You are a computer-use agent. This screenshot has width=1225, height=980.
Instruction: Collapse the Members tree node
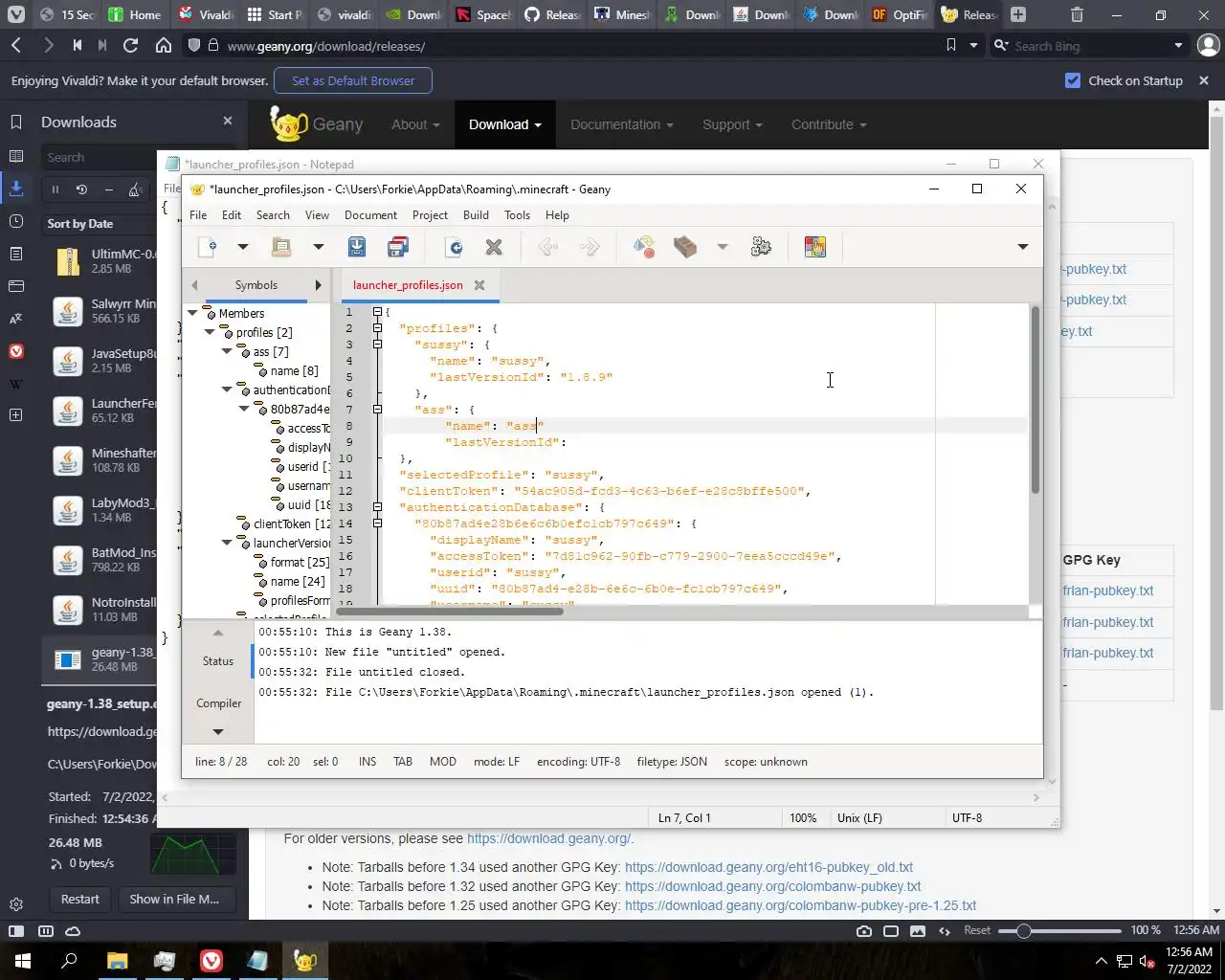click(192, 313)
